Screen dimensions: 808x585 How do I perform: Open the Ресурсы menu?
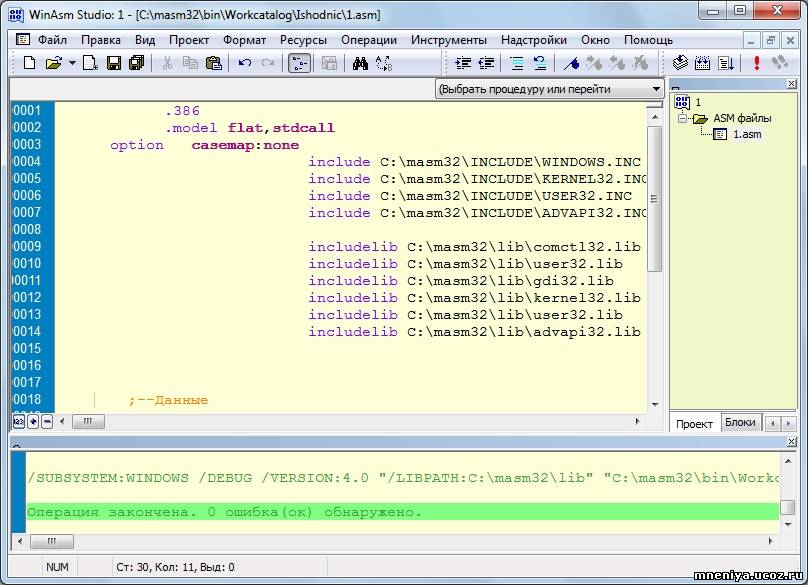[303, 40]
